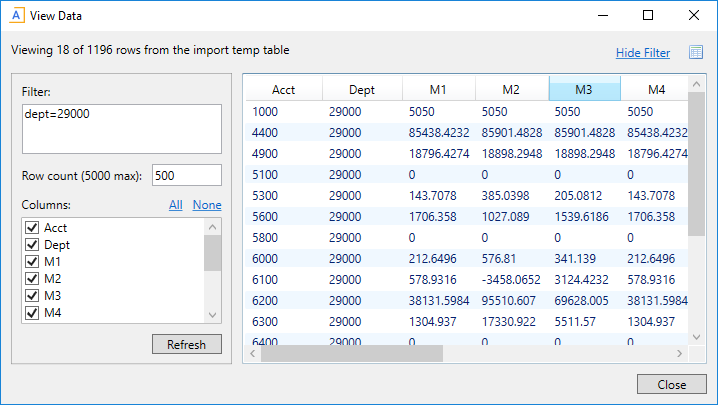
Task: Click into the Filter text box
Action: 121,128
